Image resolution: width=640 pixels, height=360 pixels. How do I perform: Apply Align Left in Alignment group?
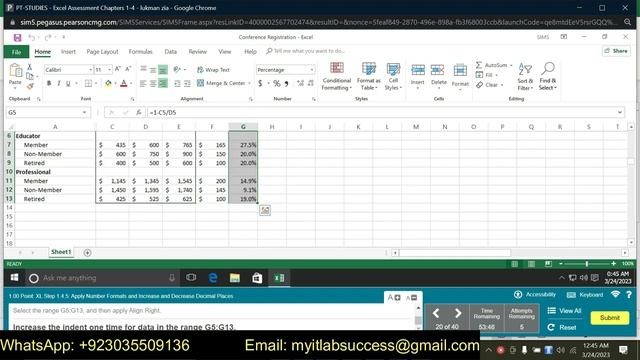143,83
